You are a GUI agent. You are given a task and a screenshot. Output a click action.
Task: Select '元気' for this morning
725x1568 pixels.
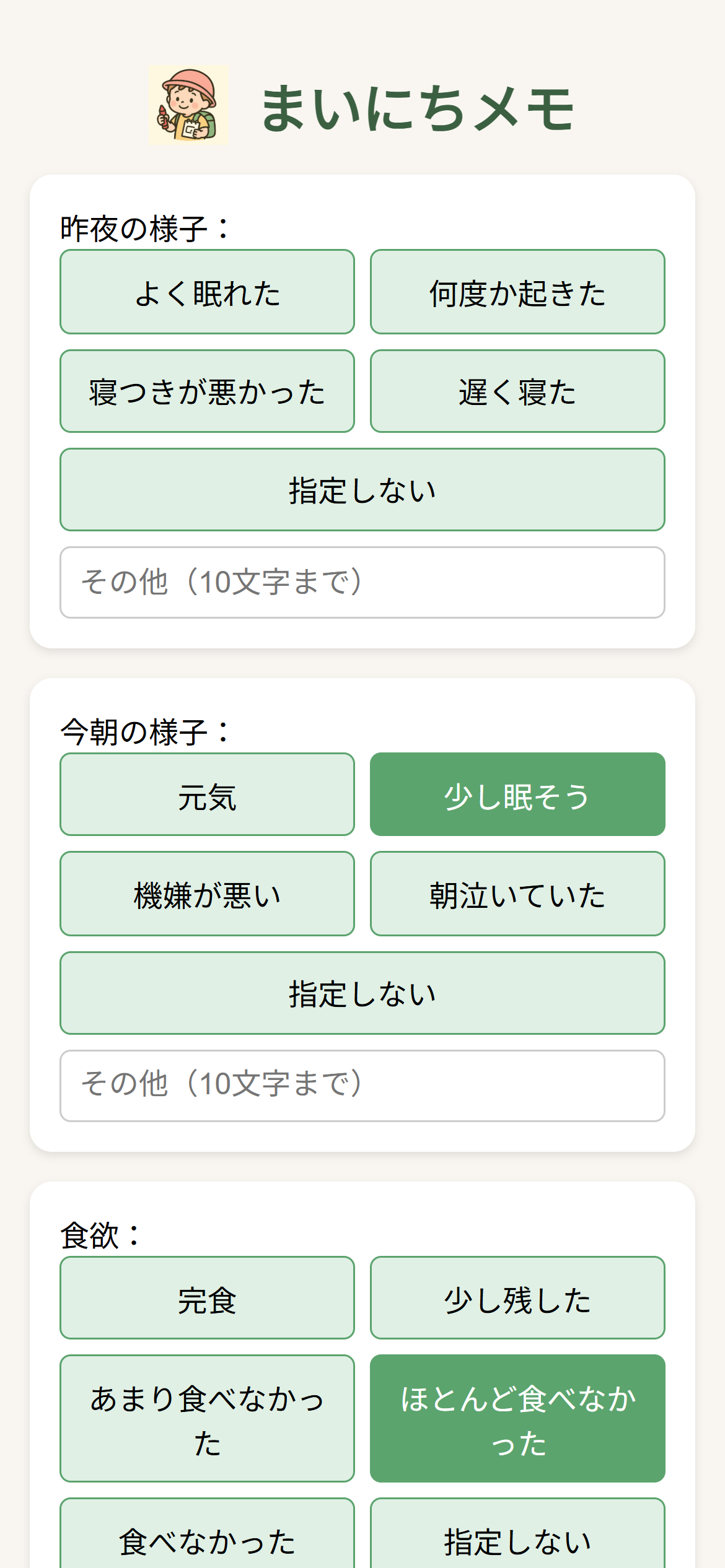[x=207, y=795]
